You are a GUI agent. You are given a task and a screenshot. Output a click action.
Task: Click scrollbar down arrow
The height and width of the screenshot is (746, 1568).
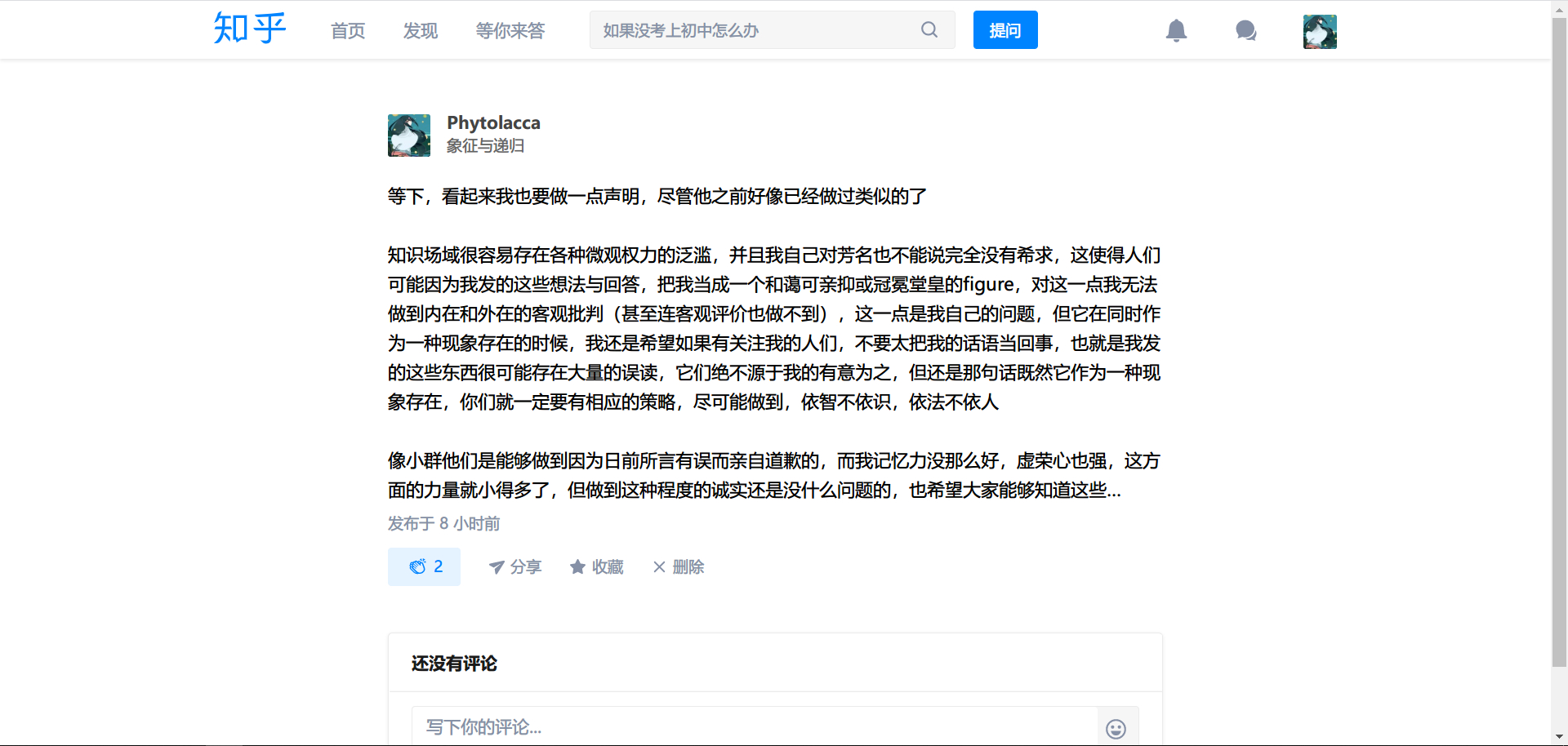[1559, 738]
